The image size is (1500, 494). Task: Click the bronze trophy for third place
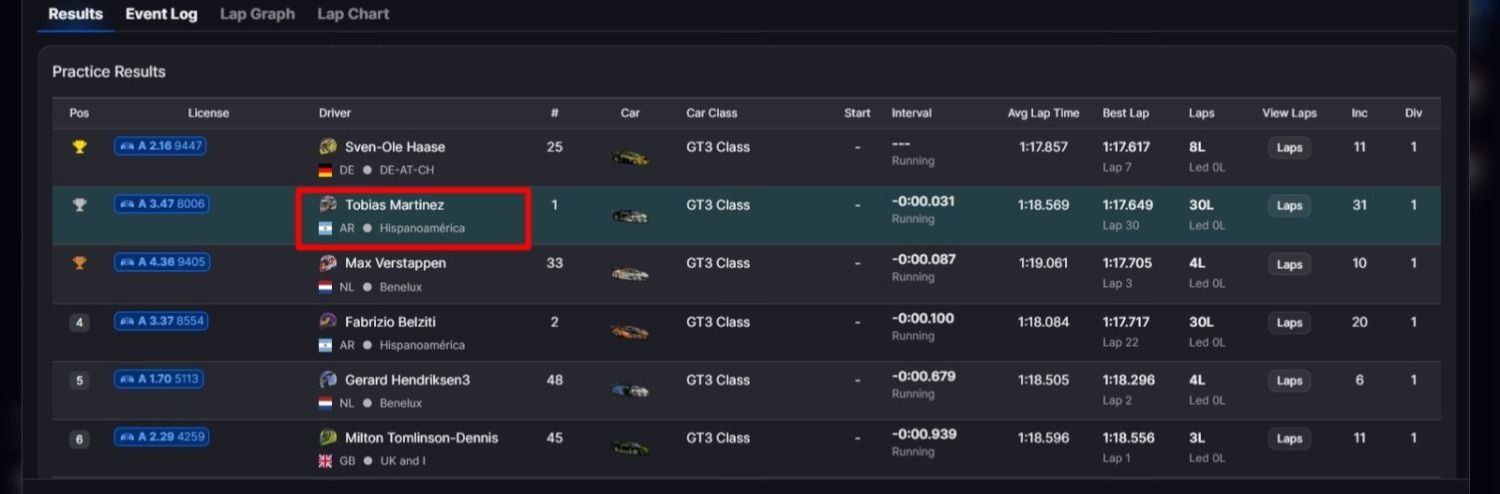tap(80, 264)
